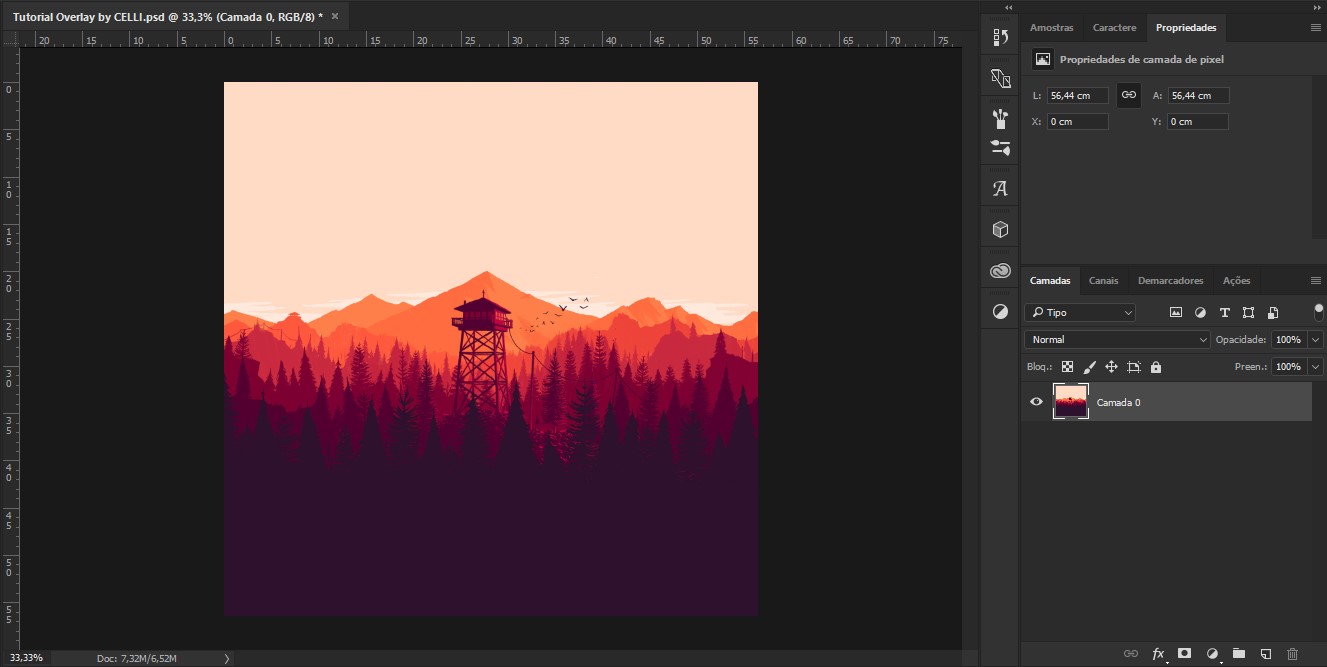
Task: Open the Camadas panel options menu
Action: [1315, 281]
